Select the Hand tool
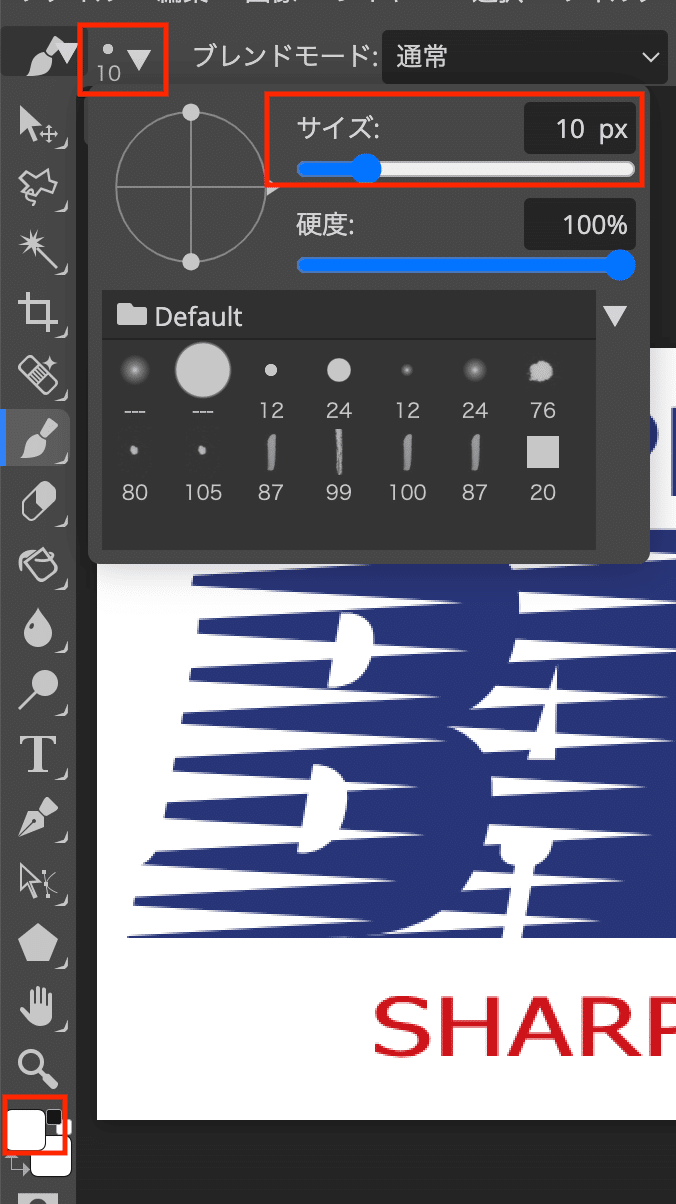The height and width of the screenshot is (1204, 676). point(38,1007)
